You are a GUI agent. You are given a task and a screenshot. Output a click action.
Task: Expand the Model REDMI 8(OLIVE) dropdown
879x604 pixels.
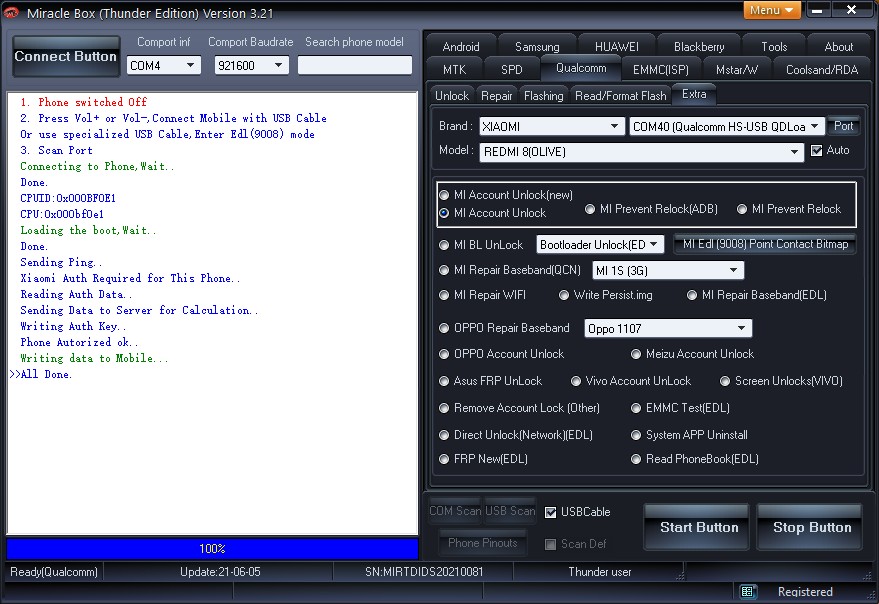(x=641, y=152)
